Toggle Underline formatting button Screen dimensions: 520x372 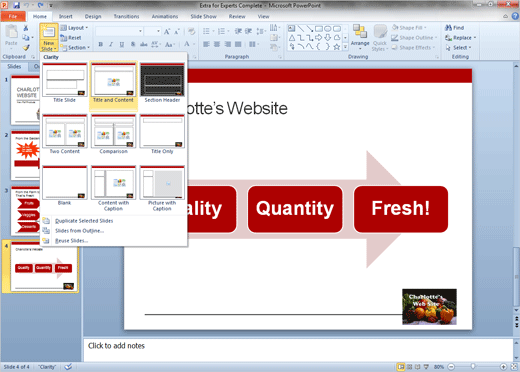tap(122, 44)
